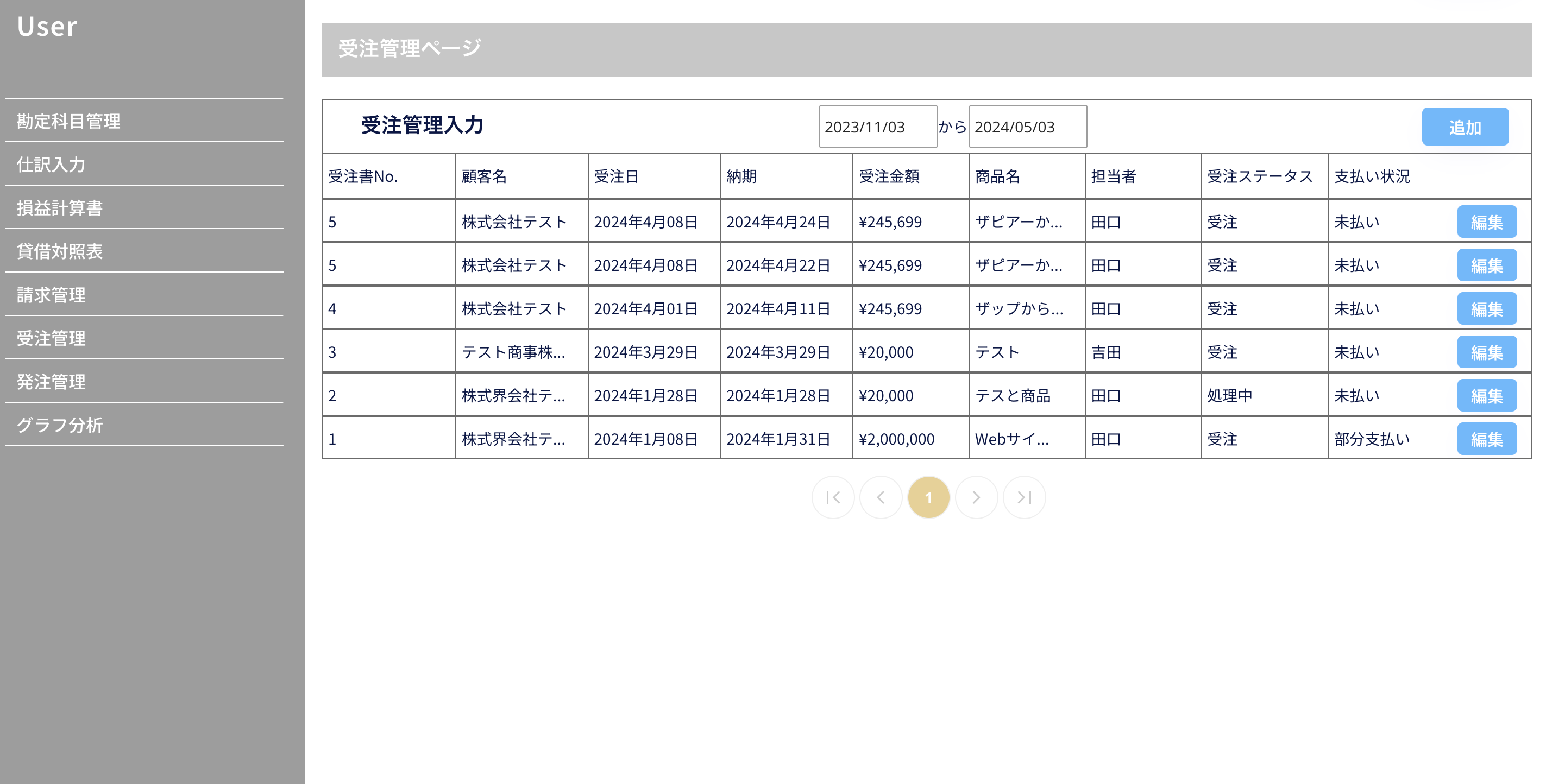Open 勘定科目管理 in sidebar

68,121
